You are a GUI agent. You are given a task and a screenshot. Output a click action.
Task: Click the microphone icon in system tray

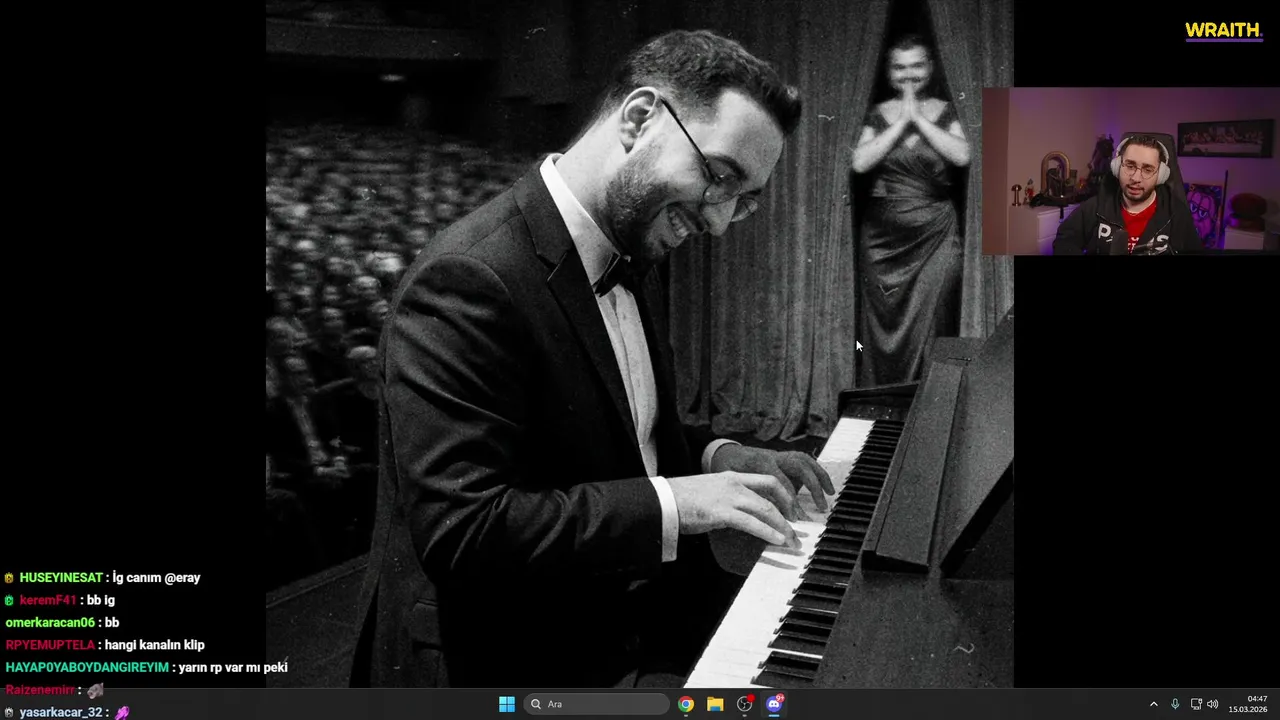[x=1175, y=704]
